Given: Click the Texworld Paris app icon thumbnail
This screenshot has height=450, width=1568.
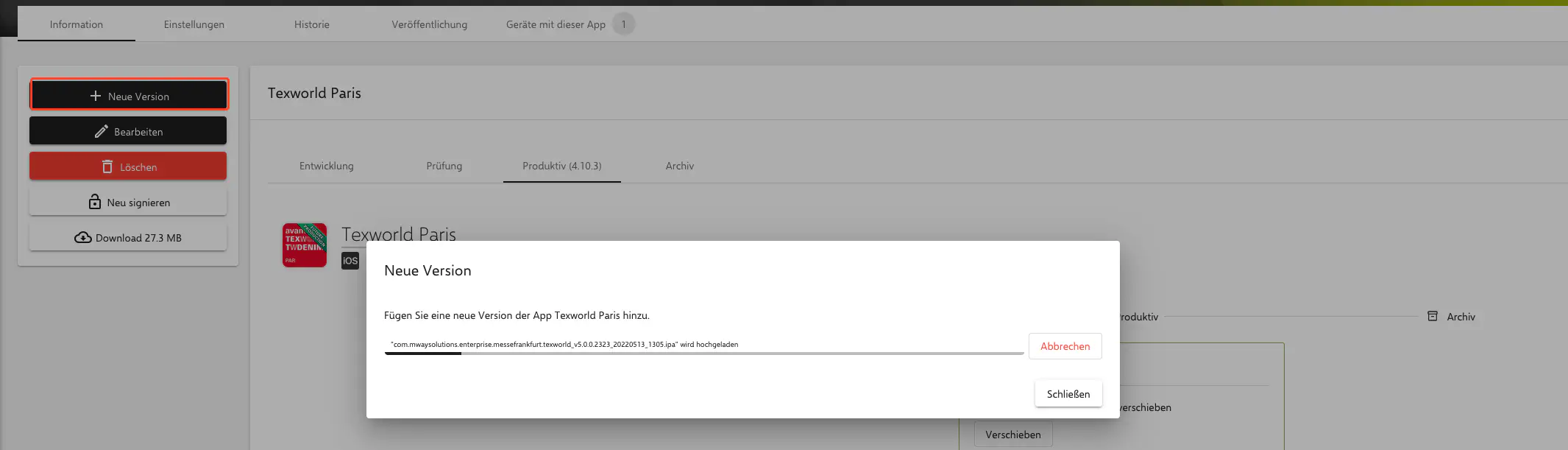Looking at the screenshot, I should tap(305, 245).
